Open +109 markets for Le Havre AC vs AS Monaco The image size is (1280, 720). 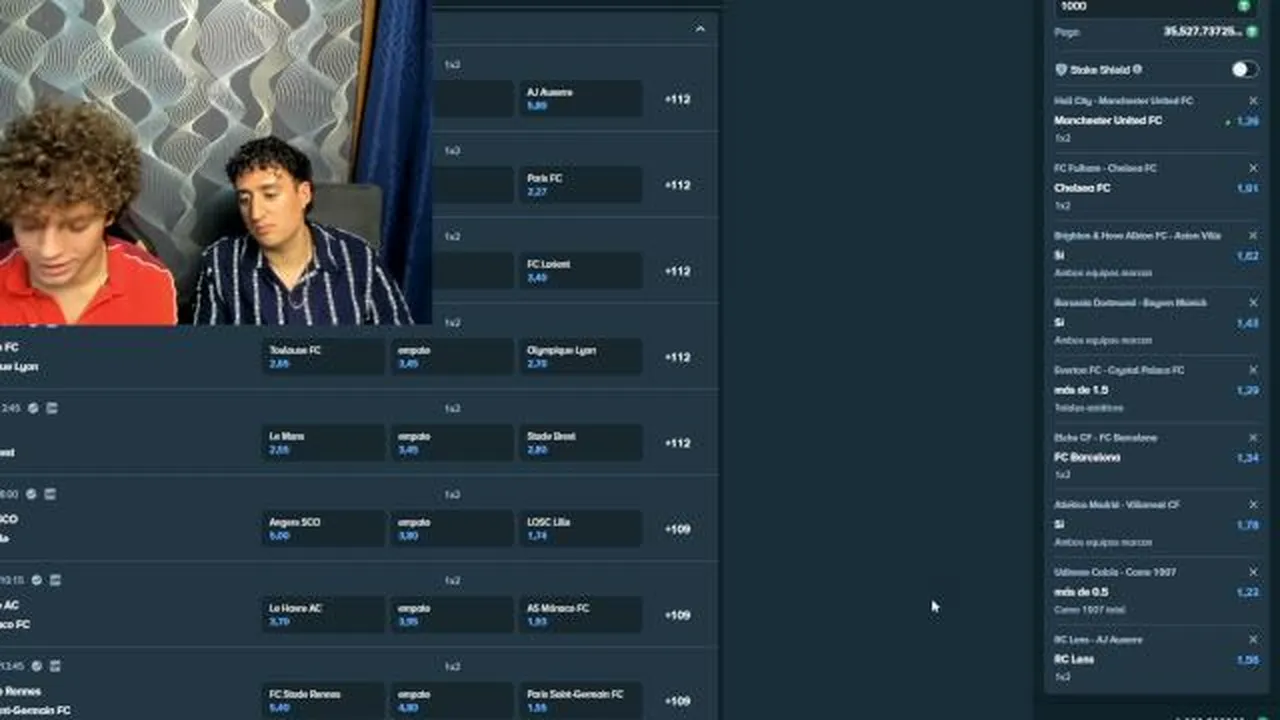[x=677, y=615]
